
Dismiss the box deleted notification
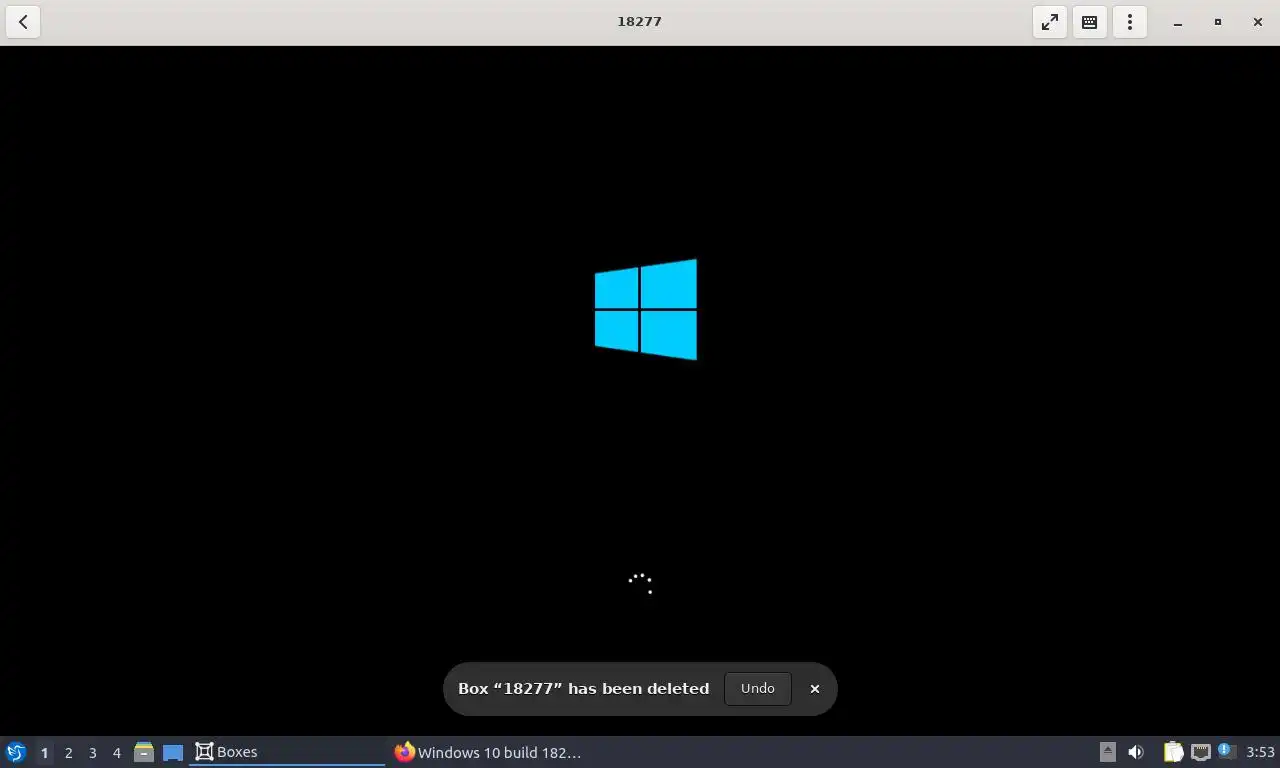815,689
